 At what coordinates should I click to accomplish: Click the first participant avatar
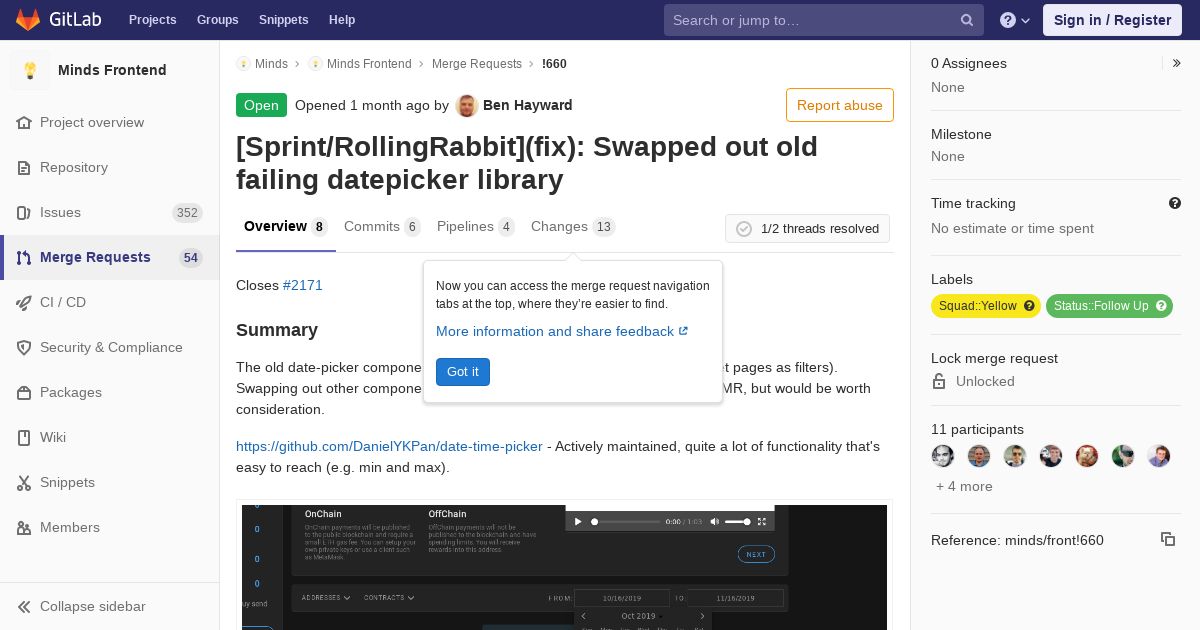coord(943,456)
